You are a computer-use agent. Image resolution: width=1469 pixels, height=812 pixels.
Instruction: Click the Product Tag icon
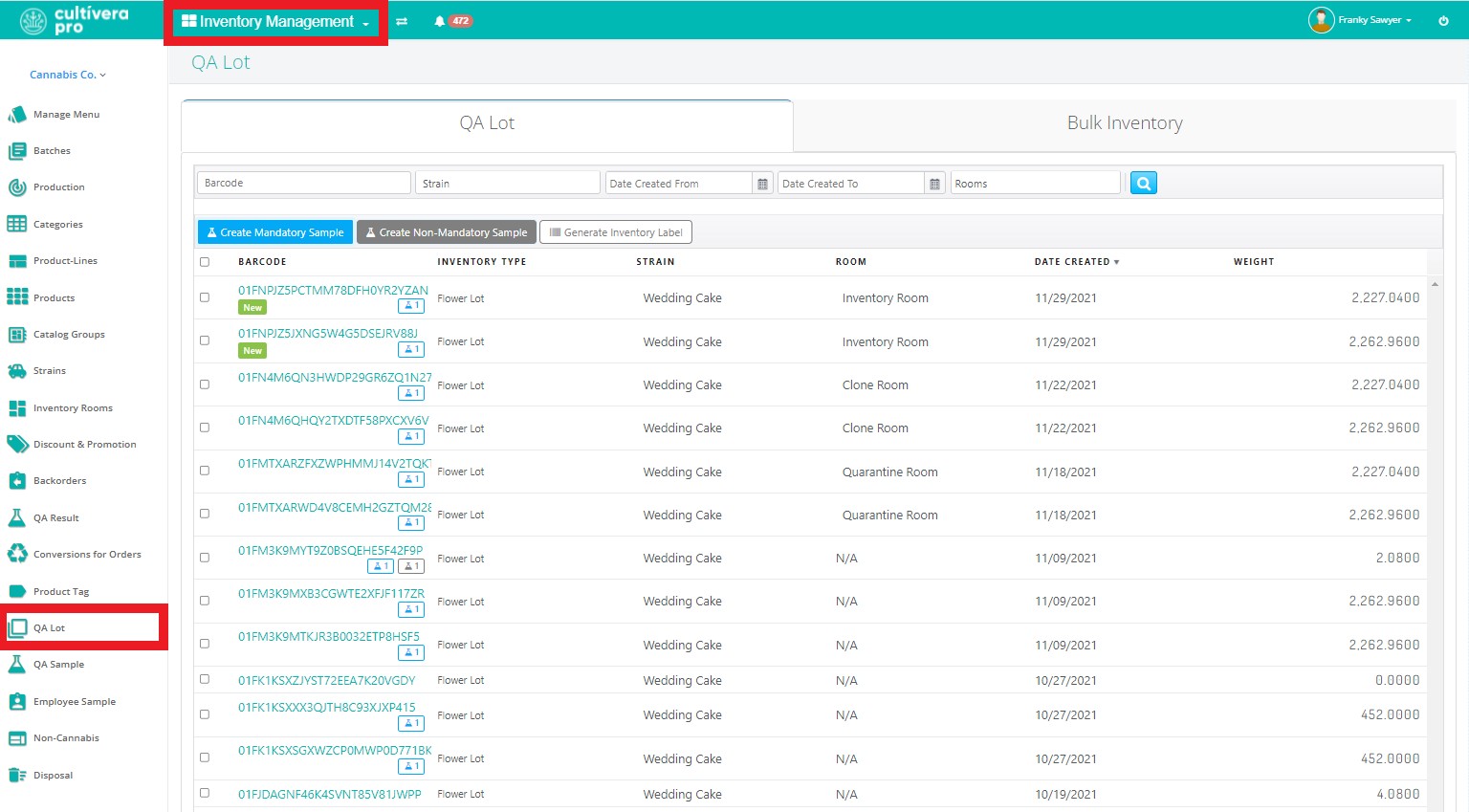[x=17, y=592]
